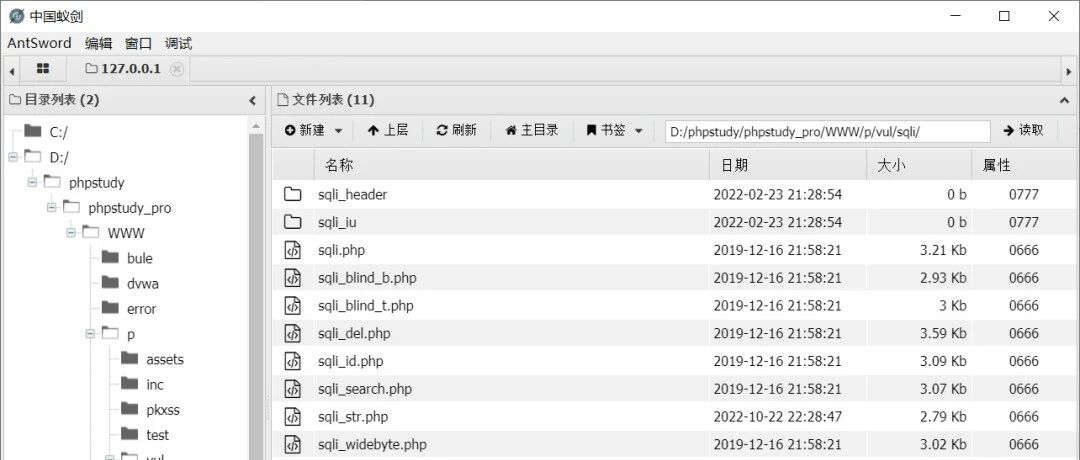Click the date 2022-10-22 22:28:47

pos(778,417)
